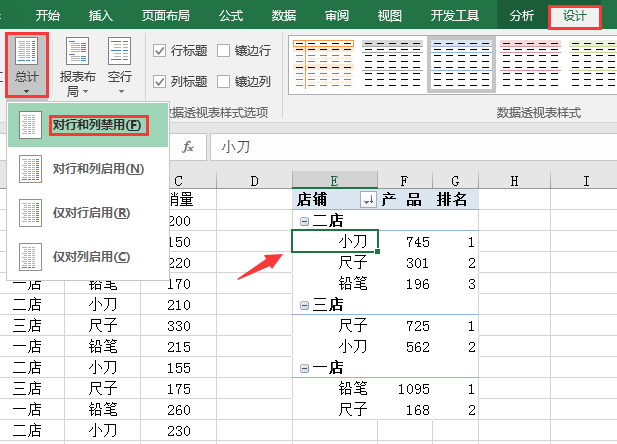Viewport: 617px width, 444px height.
Task: Select the 设计 ribbon tab
Action: [x=575, y=17]
